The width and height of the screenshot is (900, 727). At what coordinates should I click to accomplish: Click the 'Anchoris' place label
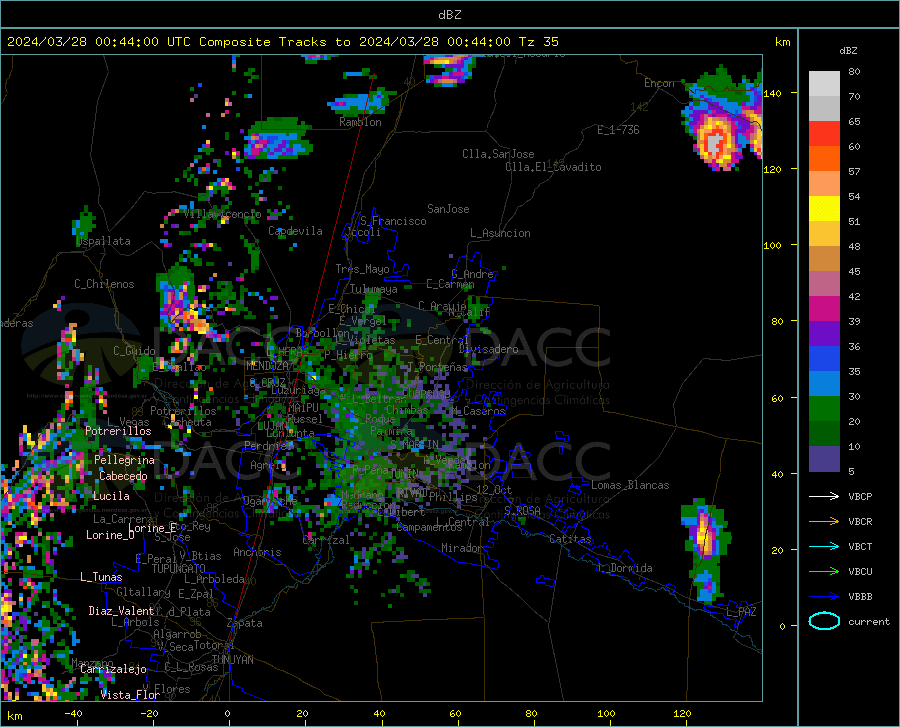(257, 553)
